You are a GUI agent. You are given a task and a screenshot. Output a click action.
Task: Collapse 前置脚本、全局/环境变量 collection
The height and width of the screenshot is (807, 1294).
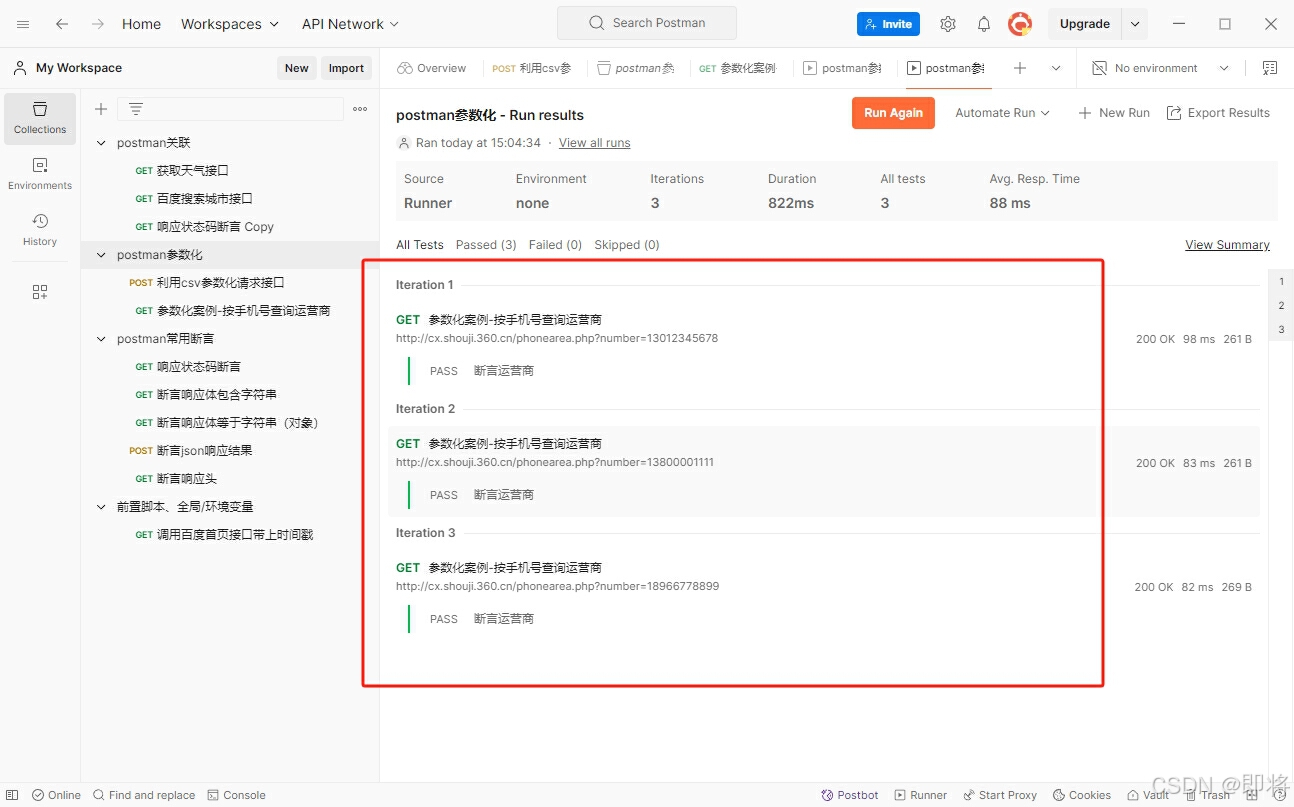(101, 507)
